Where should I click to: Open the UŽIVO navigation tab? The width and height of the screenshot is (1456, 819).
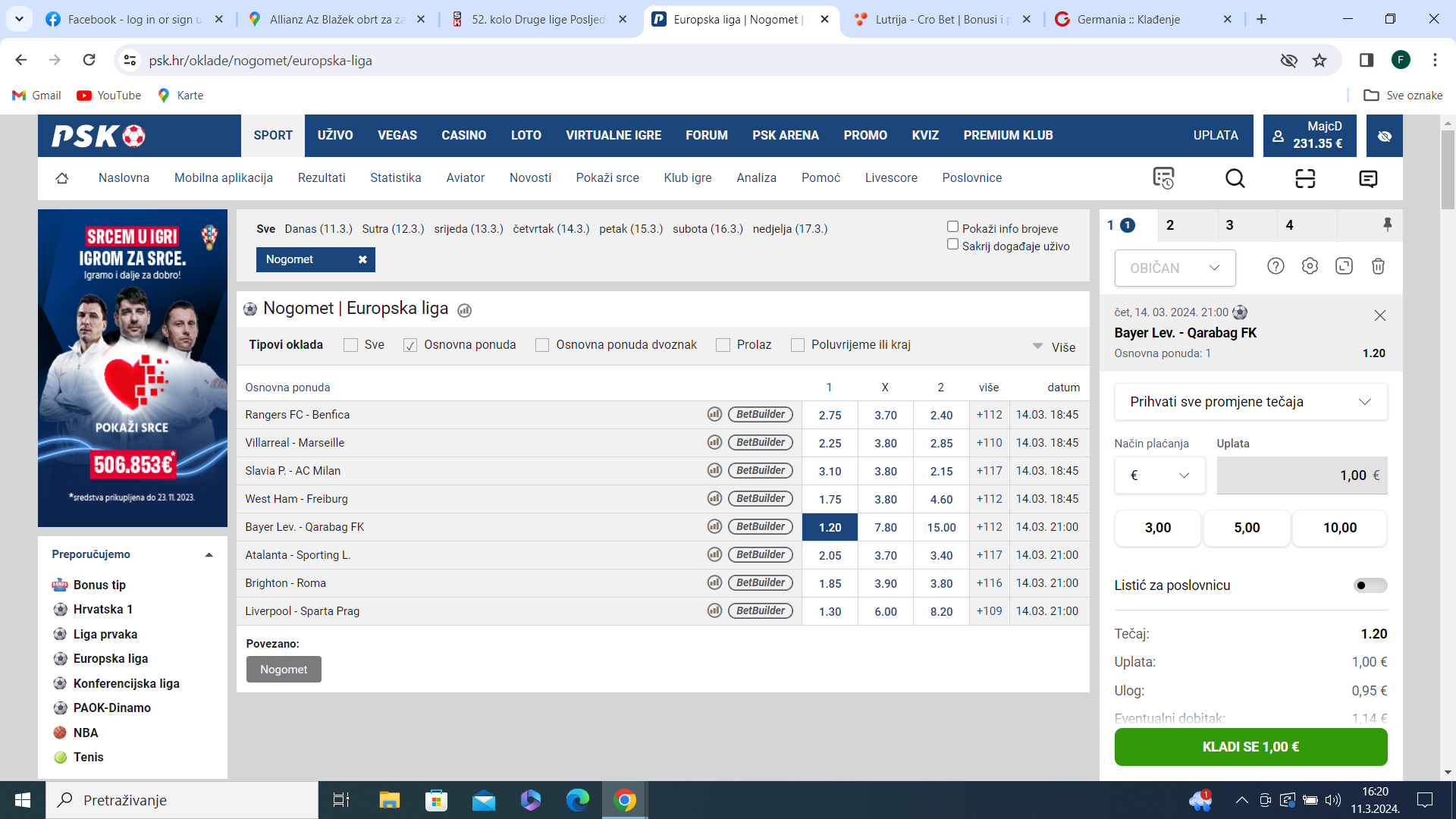coord(335,136)
